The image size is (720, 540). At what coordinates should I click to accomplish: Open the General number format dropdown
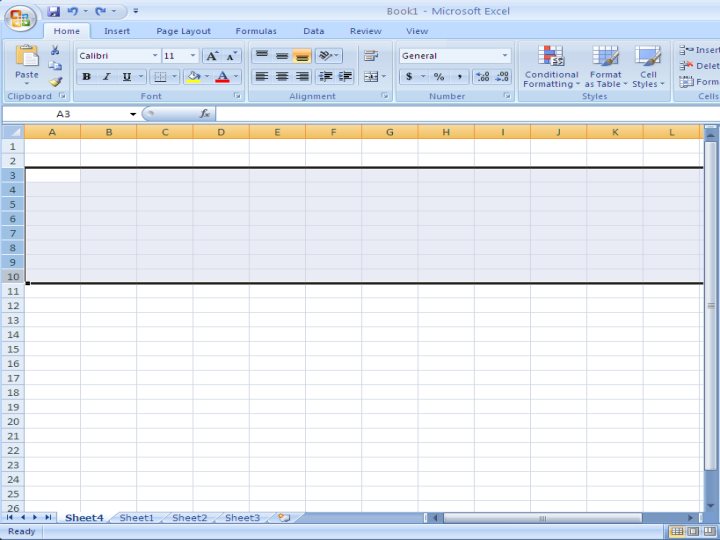[505, 56]
